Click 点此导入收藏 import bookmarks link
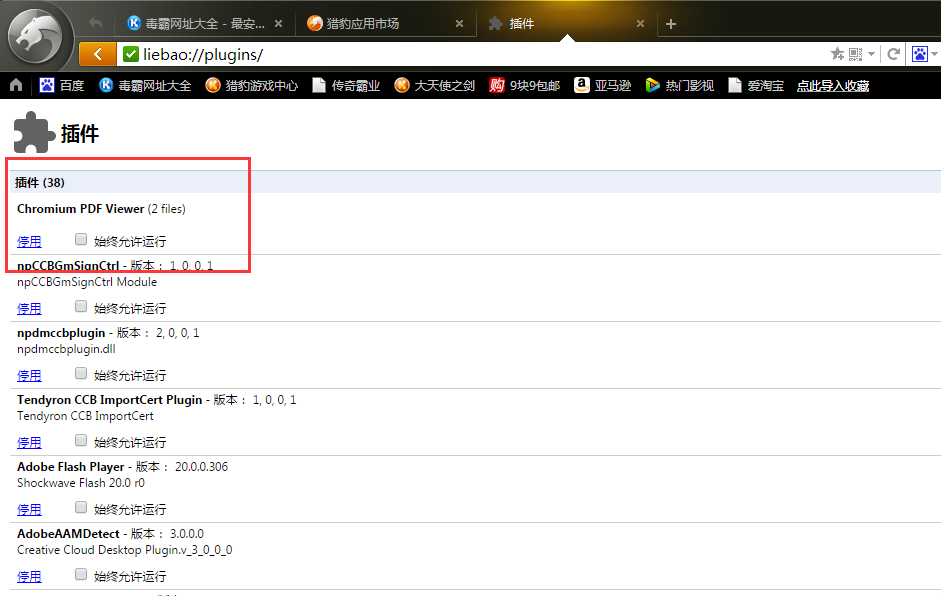 (832, 86)
